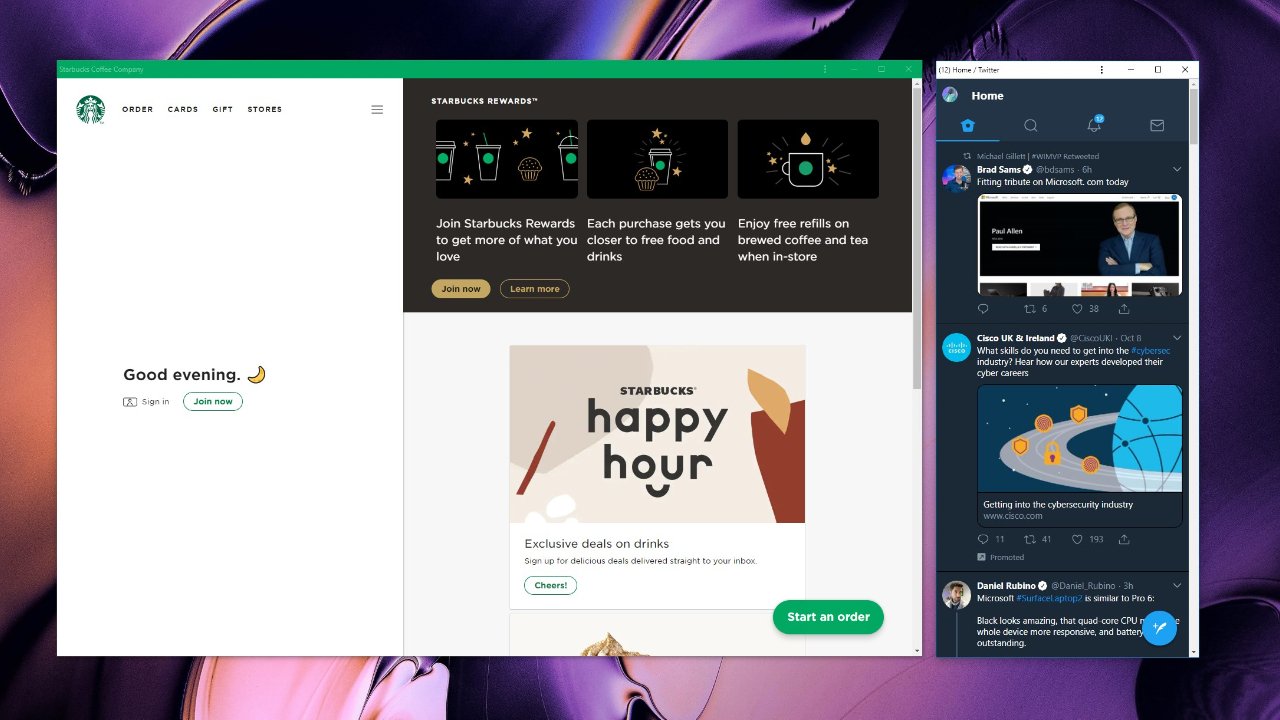Click the gold Join now rewards button
Image resolution: width=1280 pixels, height=720 pixels.
click(461, 289)
